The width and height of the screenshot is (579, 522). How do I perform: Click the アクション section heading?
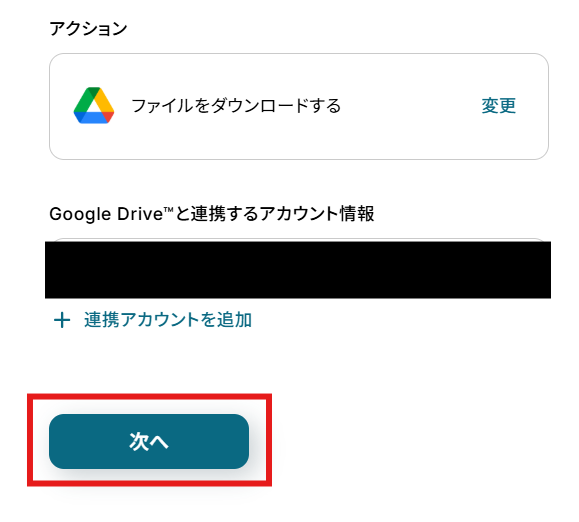pos(88,28)
